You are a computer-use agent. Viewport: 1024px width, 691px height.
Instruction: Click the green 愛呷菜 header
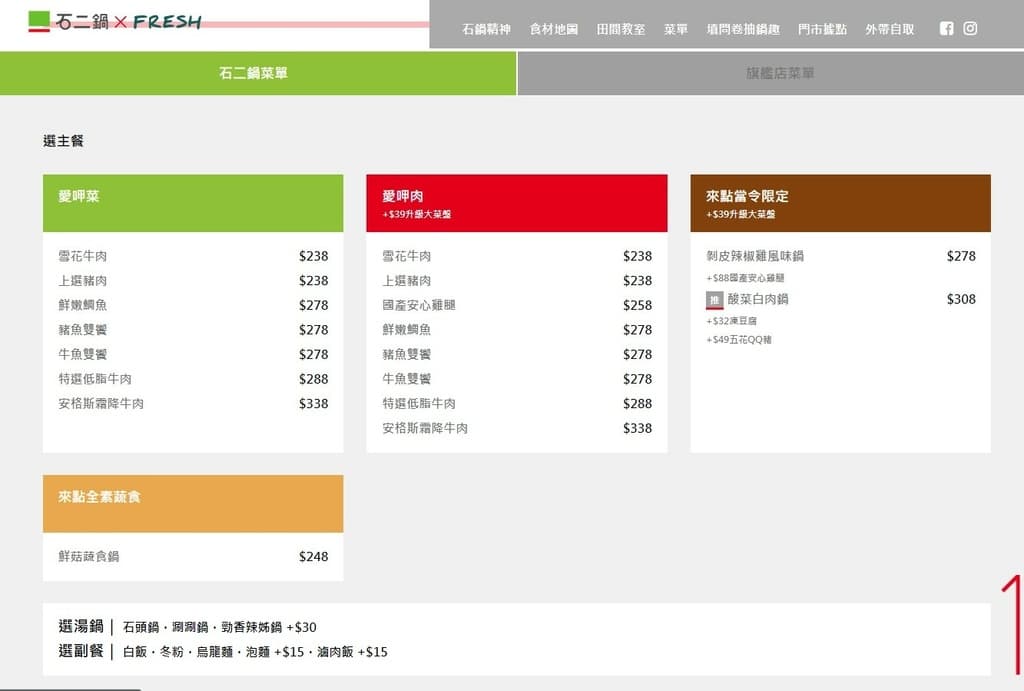coord(193,203)
